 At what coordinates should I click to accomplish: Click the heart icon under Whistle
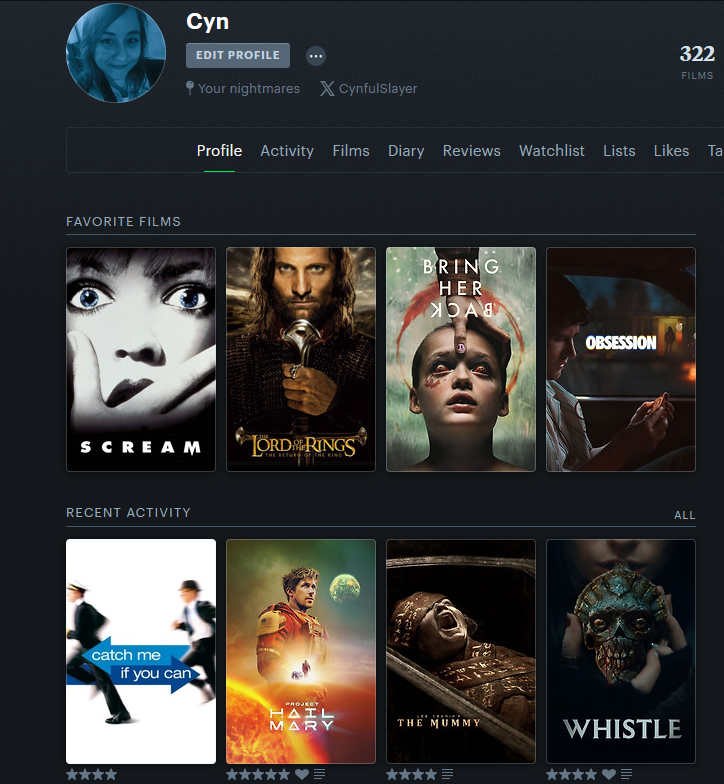pyautogui.click(x=608, y=774)
